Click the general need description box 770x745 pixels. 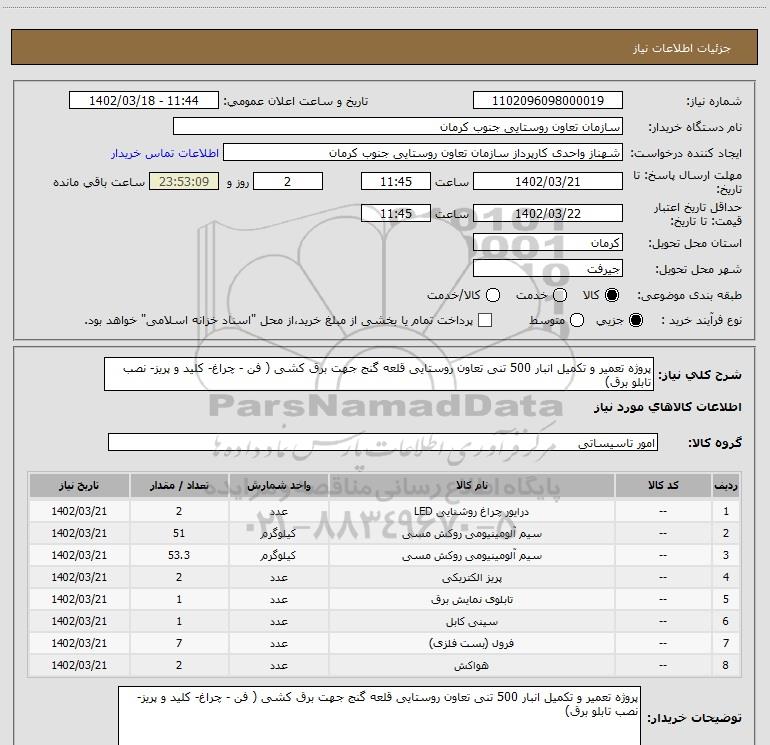coord(379,375)
